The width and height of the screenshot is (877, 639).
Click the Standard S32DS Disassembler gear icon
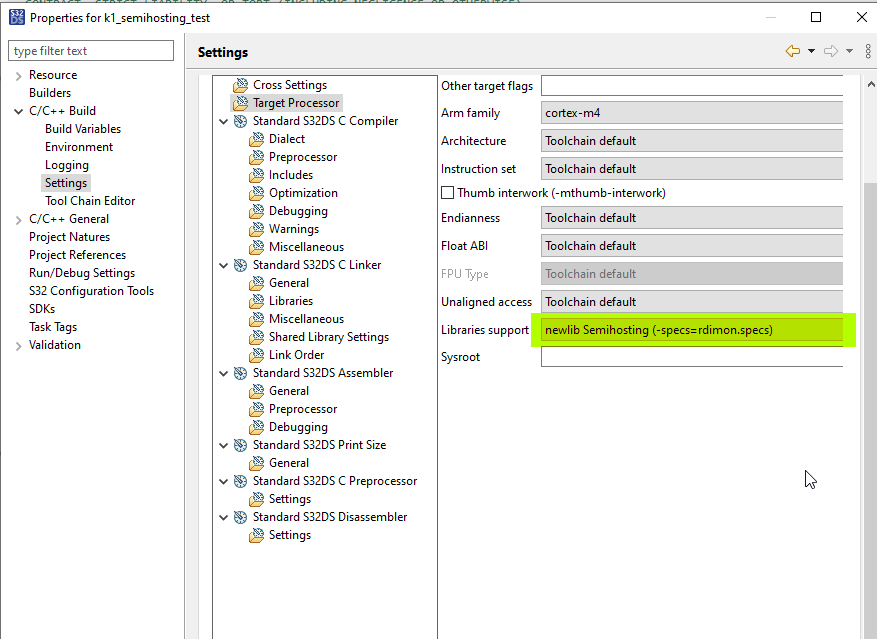(x=239, y=516)
